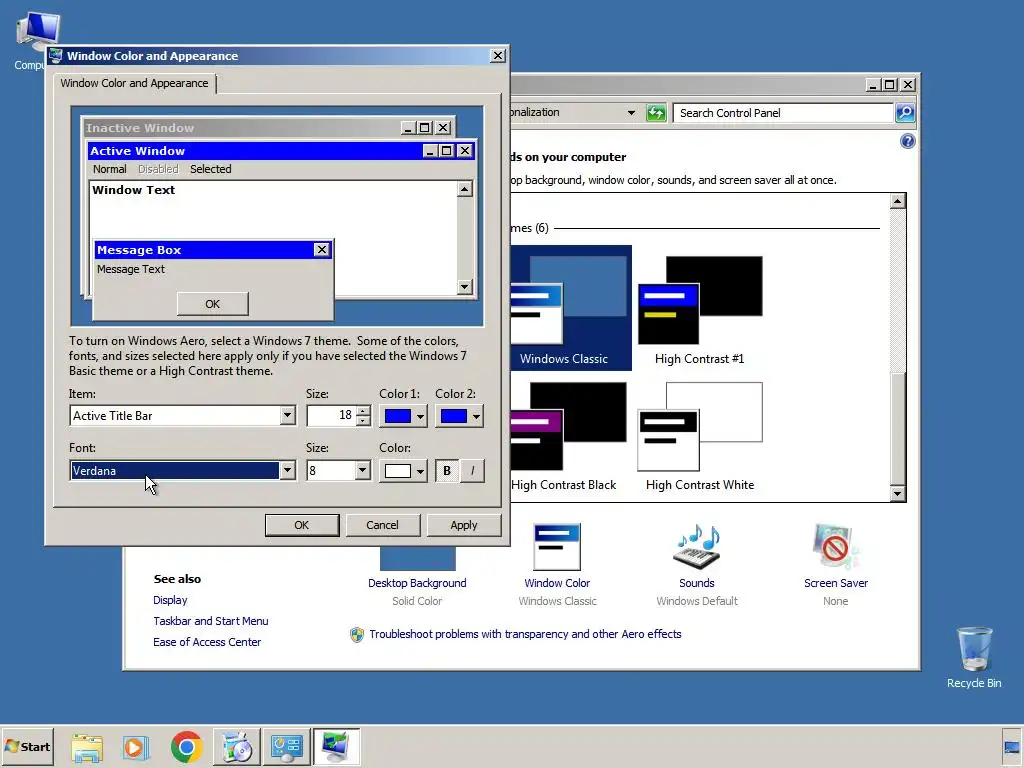Image resolution: width=1024 pixels, height=768 pixels.
Task: Open Google Chrome from the taskbar
Action: pos(187,747)
